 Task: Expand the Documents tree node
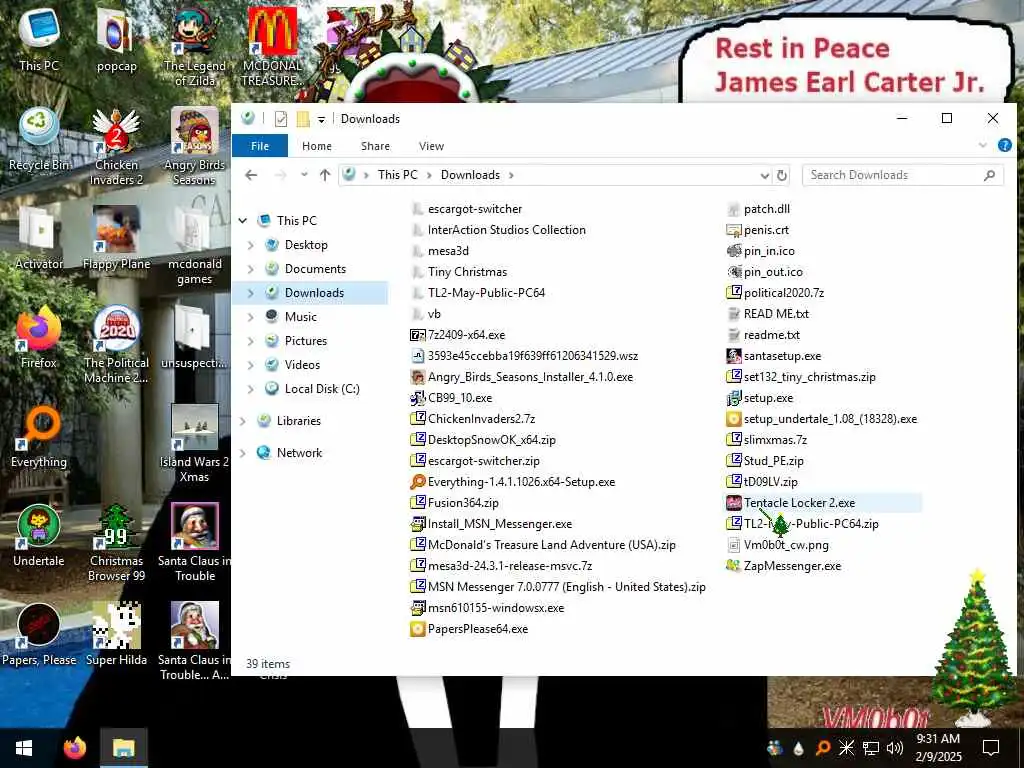point(251,269)
